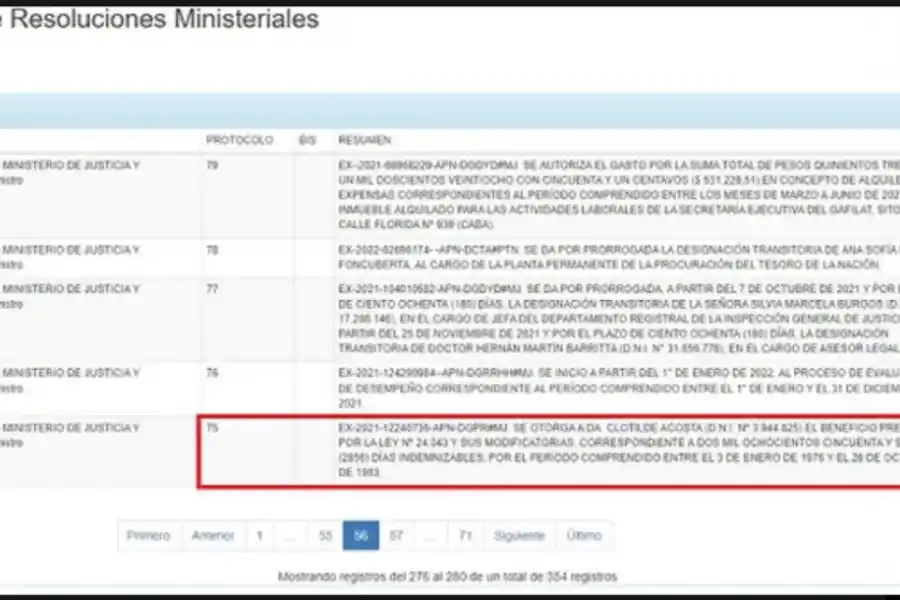Screen dimensions: 900x600
Task: Click the Mostrando registros summary text
Action: (450, 573)
